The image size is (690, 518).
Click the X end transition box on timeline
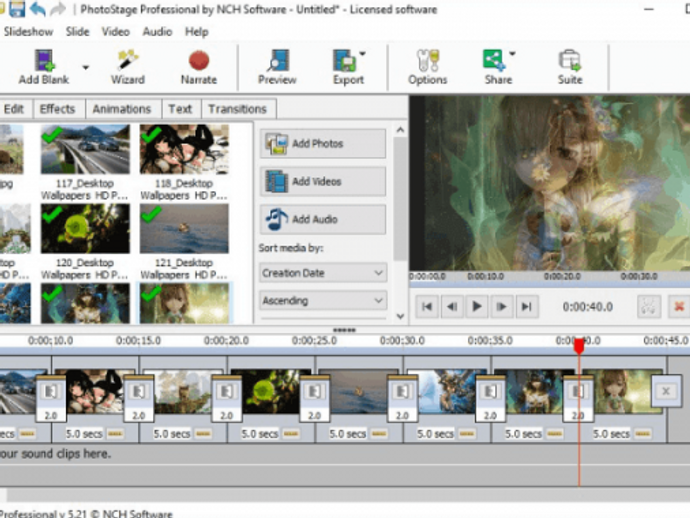coord(666,391)
